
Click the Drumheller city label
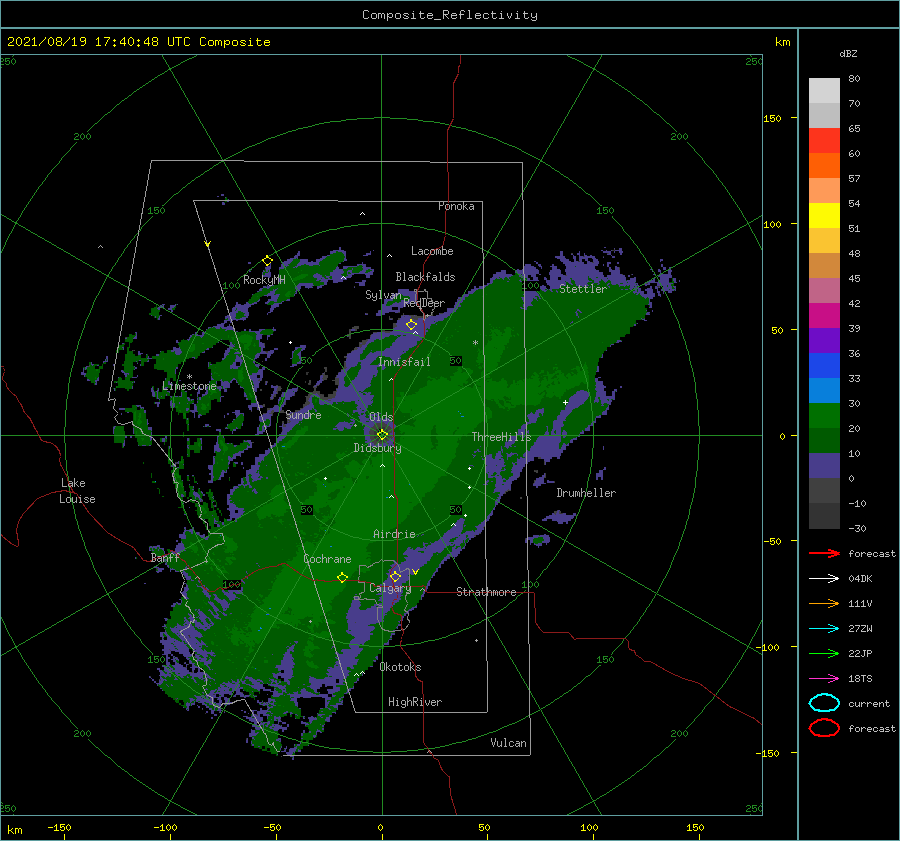[x=586, y=493]
